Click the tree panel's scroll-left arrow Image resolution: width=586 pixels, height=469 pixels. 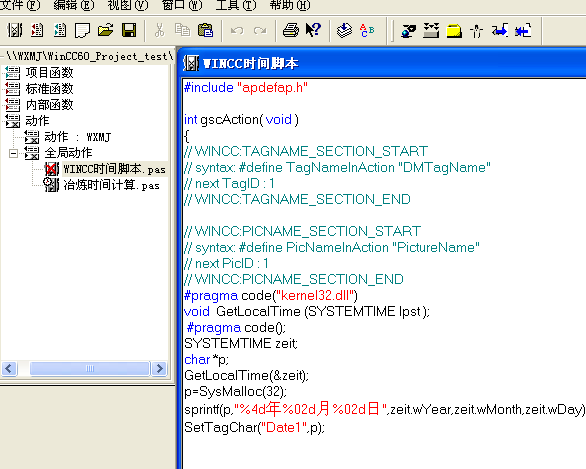(9, 368)
